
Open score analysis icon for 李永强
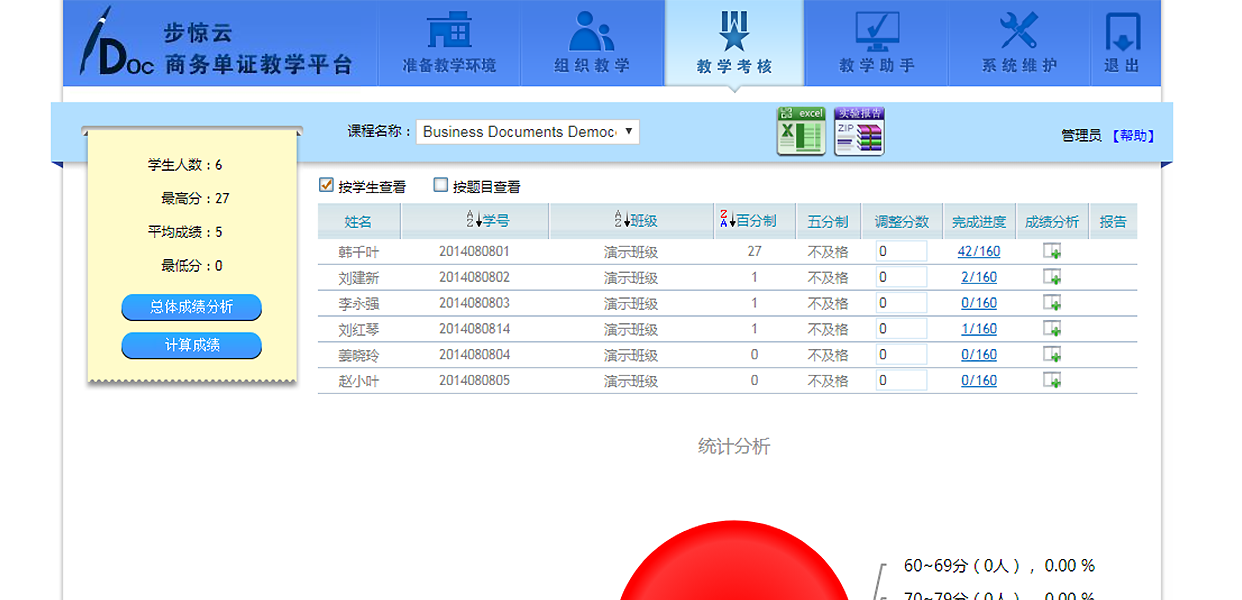pos(1052,303)
